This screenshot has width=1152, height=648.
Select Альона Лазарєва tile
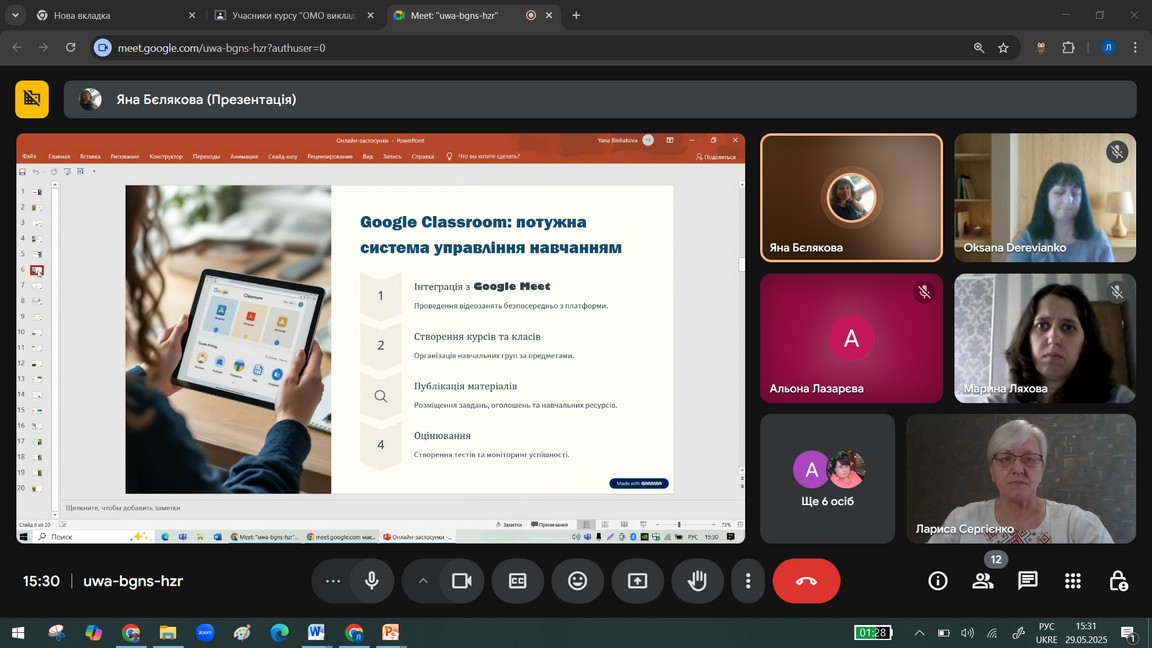point(852,338)
